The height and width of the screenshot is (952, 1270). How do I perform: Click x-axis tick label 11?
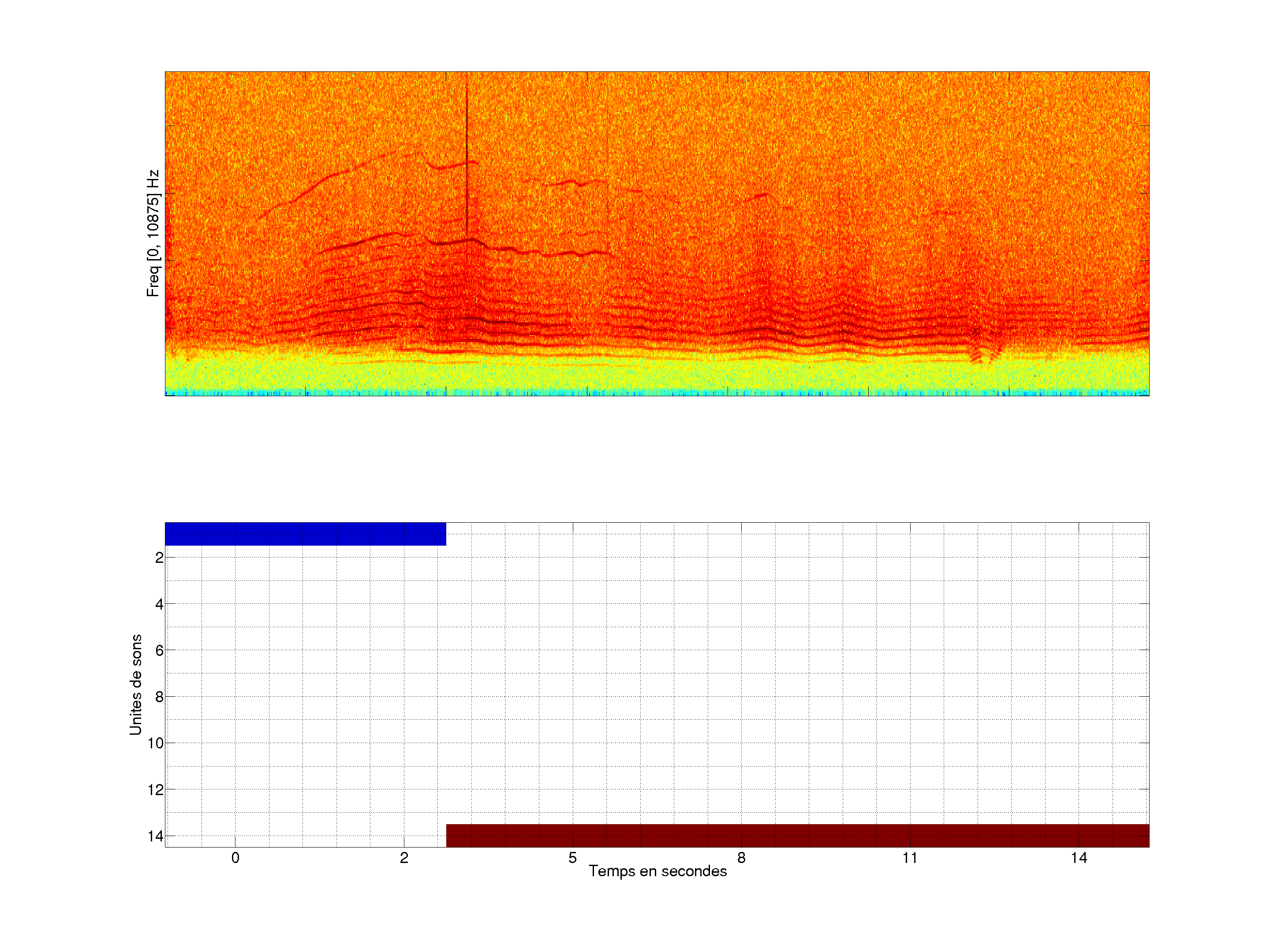909,858
